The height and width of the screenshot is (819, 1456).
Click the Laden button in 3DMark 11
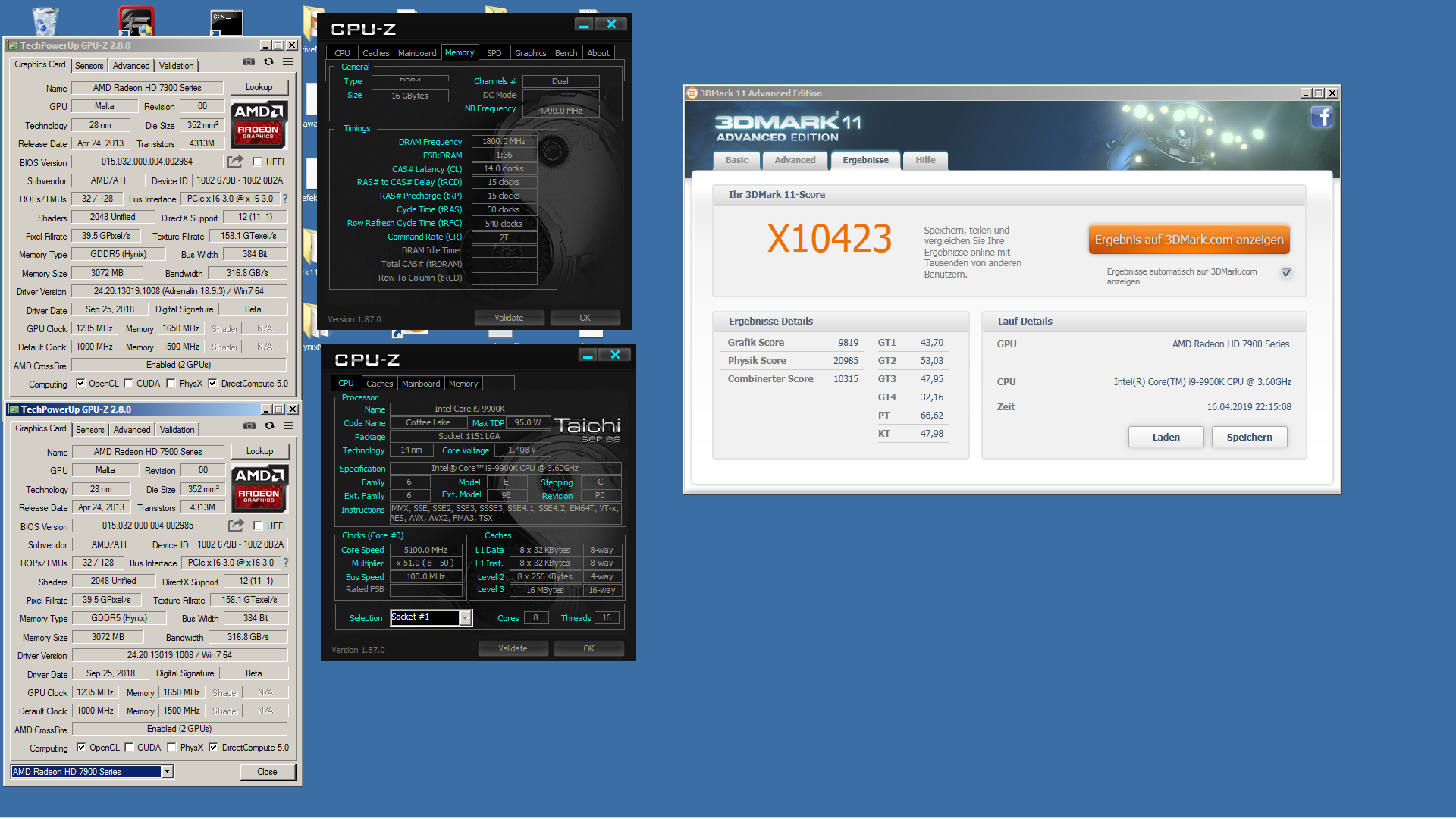point(1166,438)
